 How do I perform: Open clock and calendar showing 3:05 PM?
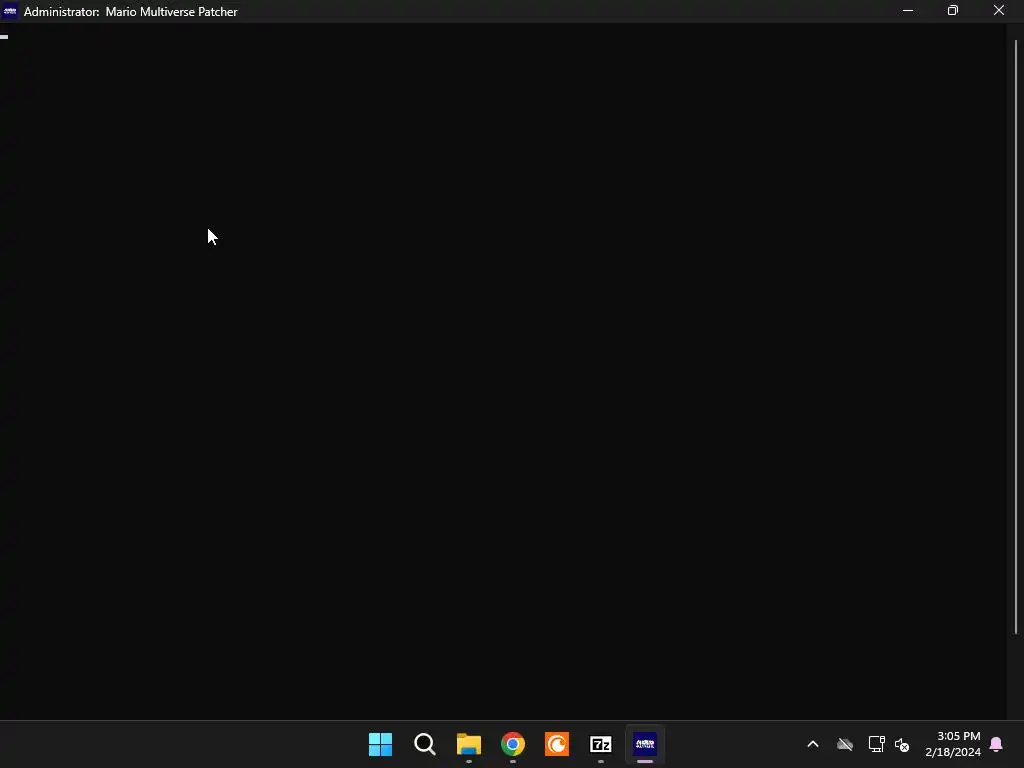[953, 744]
